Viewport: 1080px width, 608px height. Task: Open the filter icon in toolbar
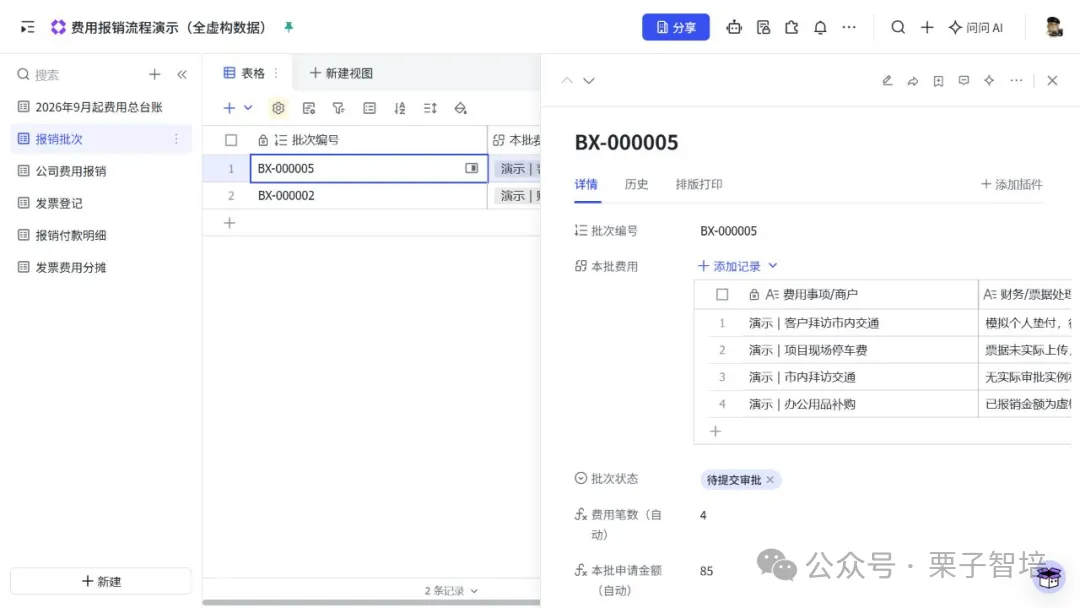pos(338,108)
